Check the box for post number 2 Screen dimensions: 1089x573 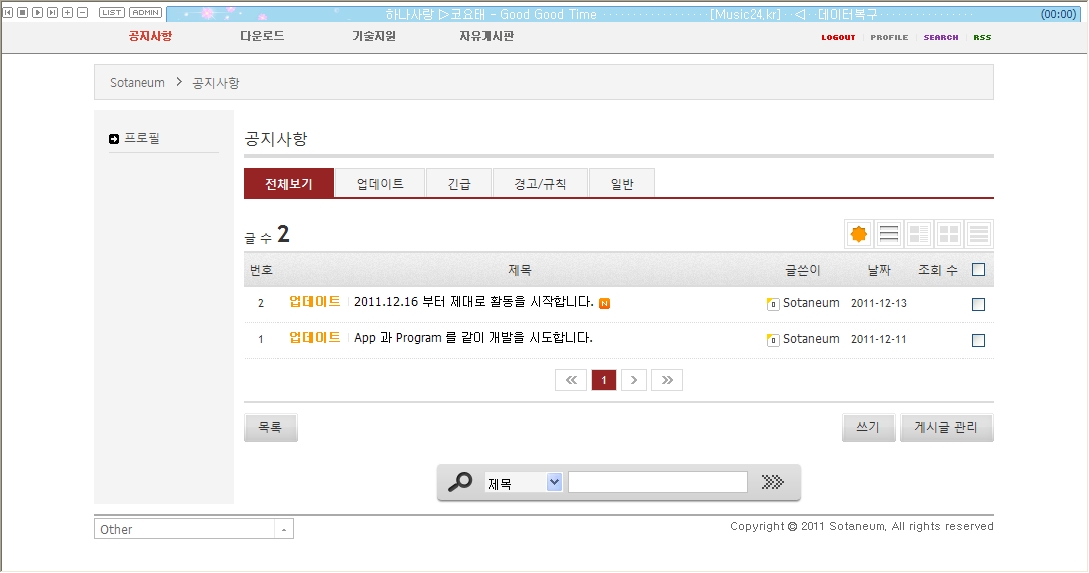(978, 304)
